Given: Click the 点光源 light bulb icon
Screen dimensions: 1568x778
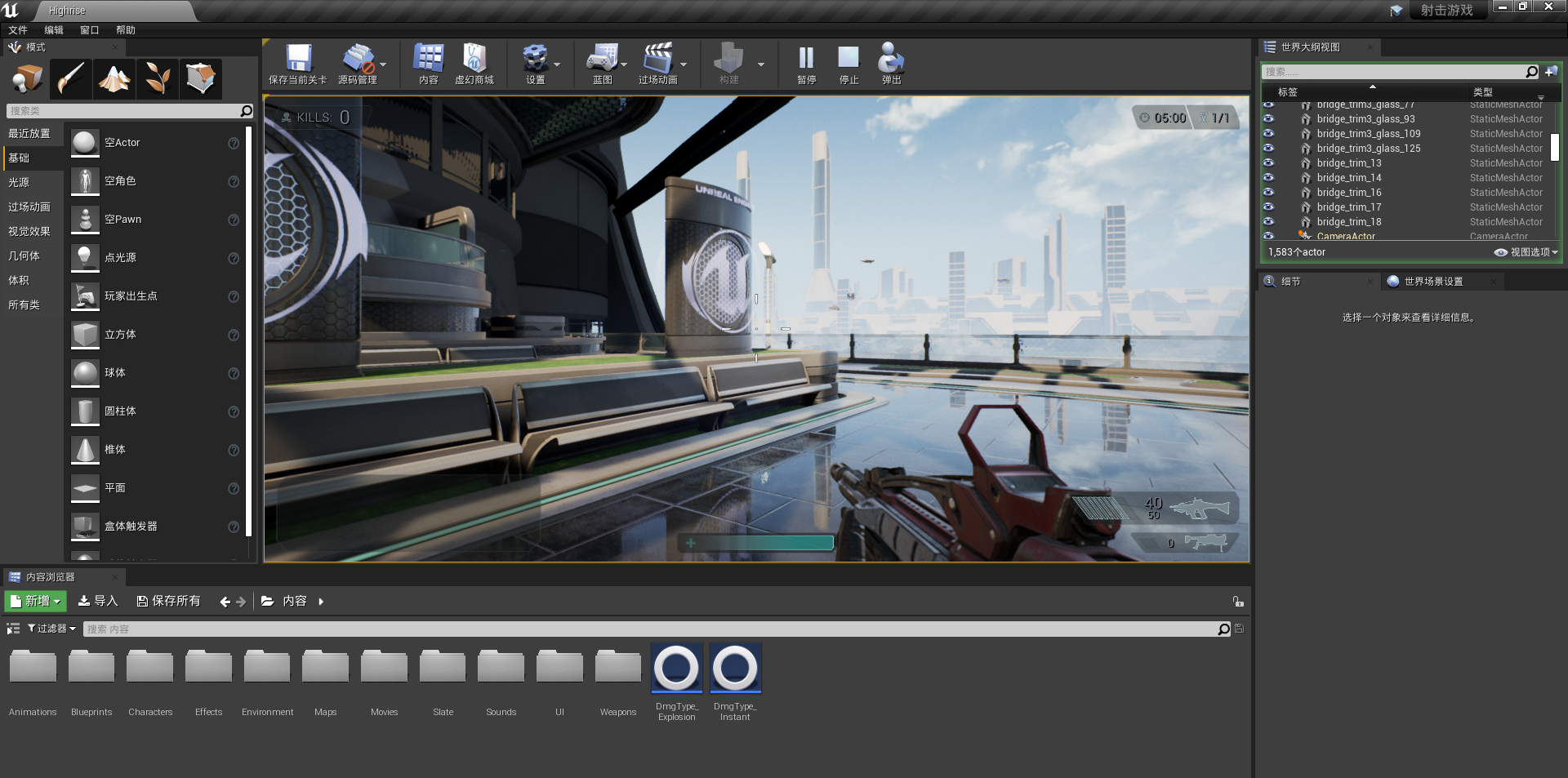Looking at the screenshot, I should tap(85, 258).
